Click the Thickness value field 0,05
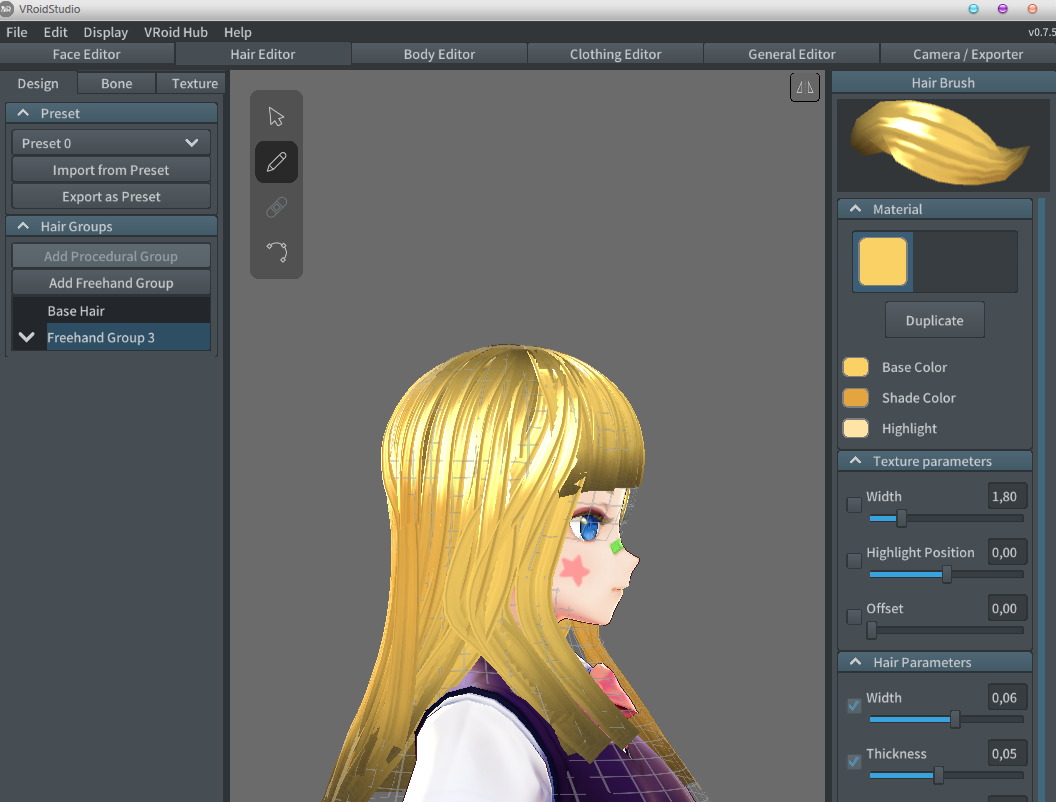This screenshot has height=802, width=1056. tap(1008, 754)
